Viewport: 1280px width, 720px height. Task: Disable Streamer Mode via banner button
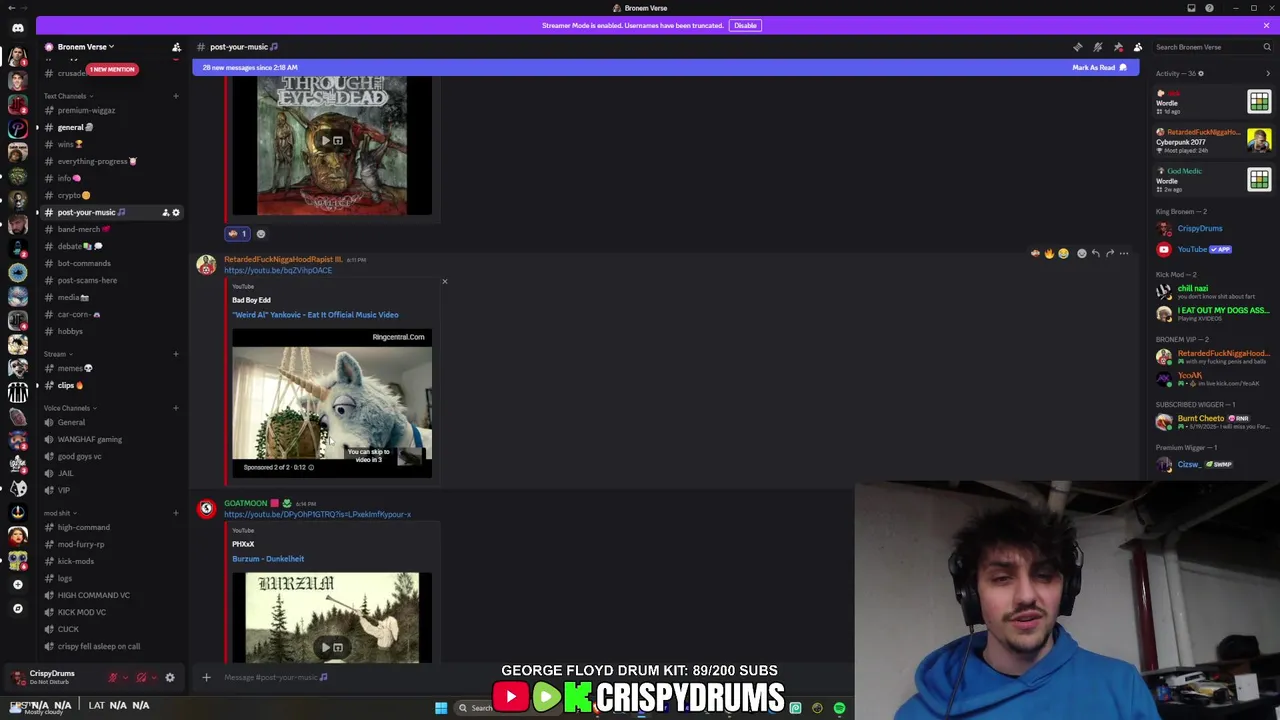pos(745,25)
